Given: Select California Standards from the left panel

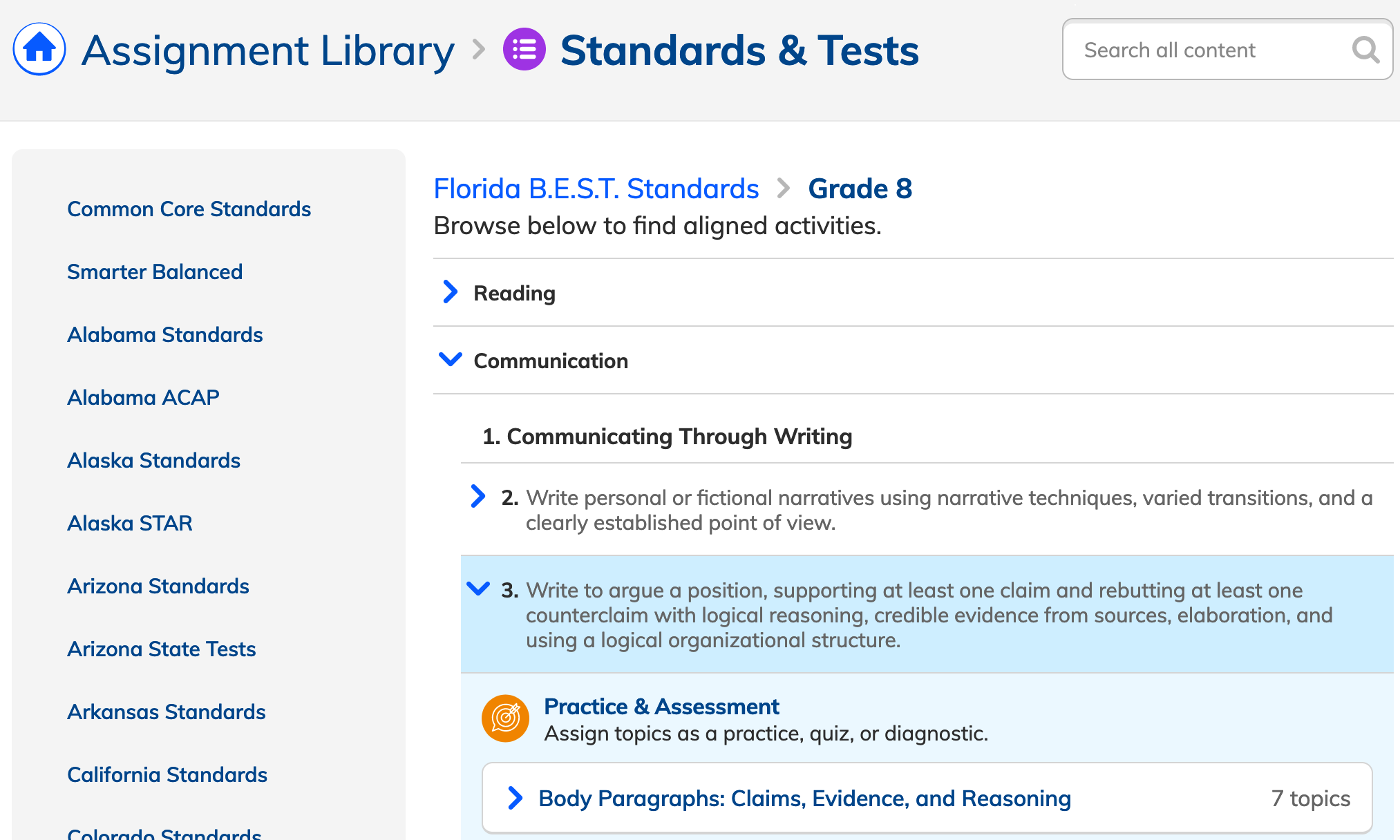Looking at the screenshot, I should [x=167, y=774].
